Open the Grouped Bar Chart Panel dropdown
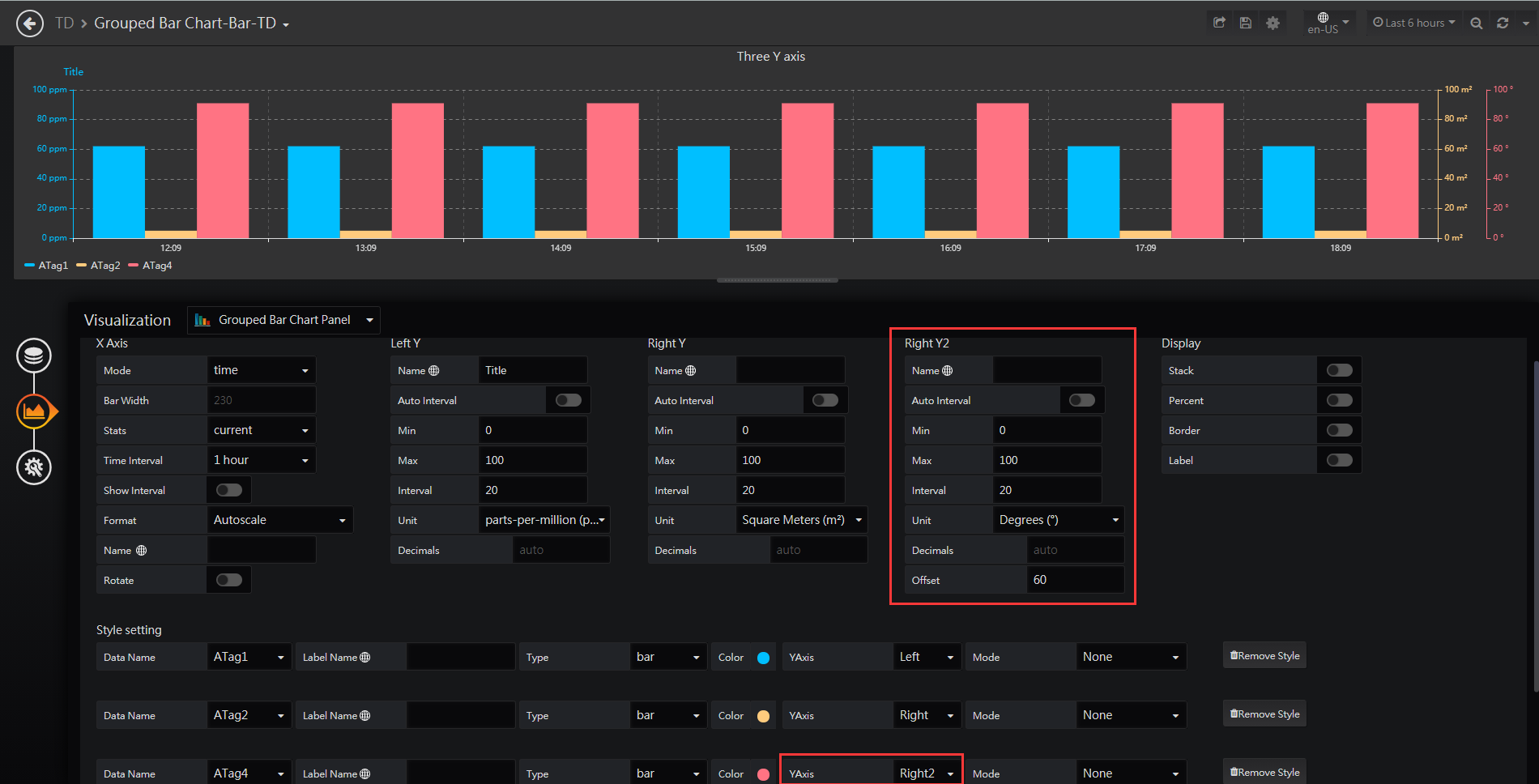Viewport: 1539px width, 784px height. coord(283,320)
